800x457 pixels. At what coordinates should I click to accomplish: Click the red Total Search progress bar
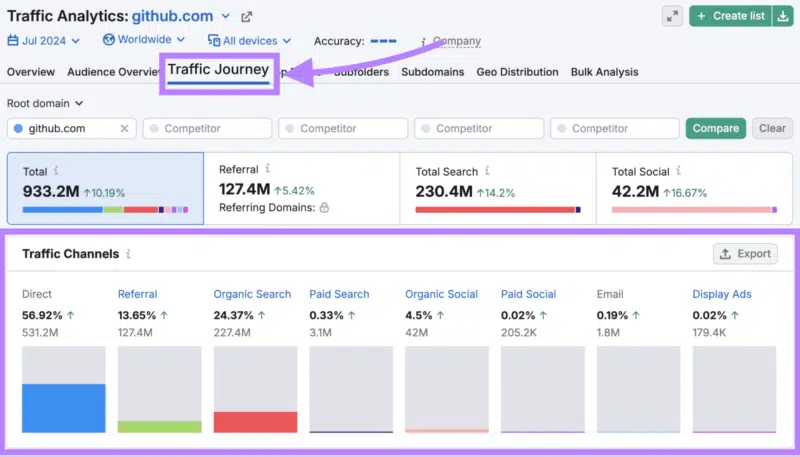[x=497, y=210]
